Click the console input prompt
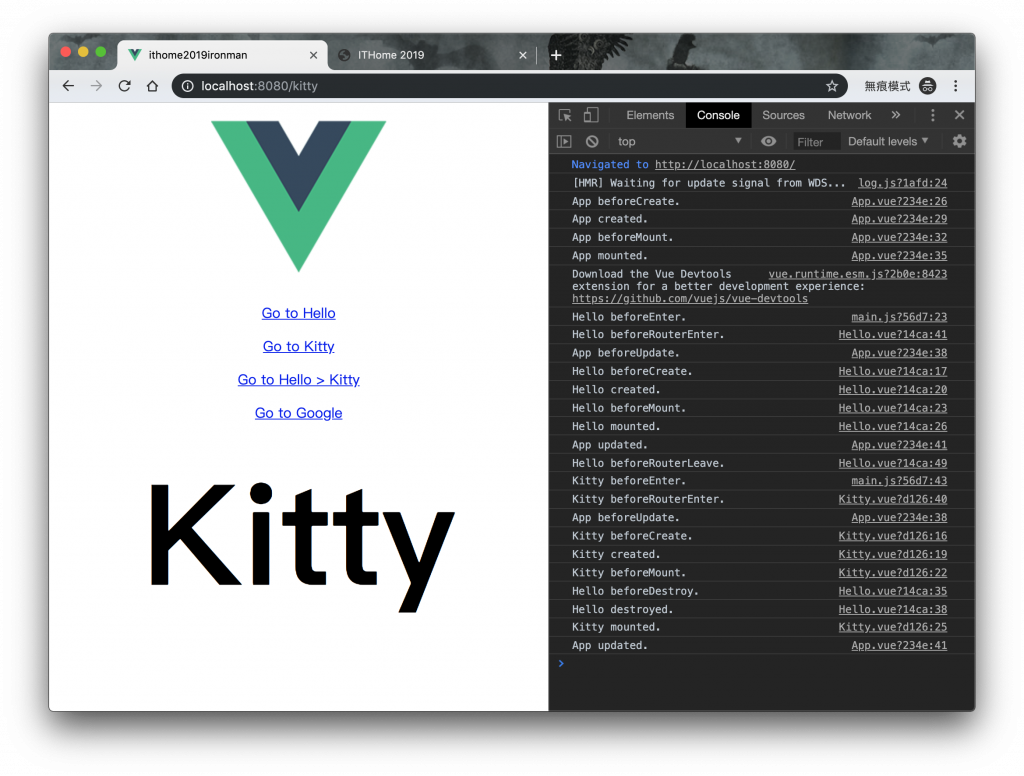The height and width of the screenshot is (776, 1024). [x=761, y=664]
